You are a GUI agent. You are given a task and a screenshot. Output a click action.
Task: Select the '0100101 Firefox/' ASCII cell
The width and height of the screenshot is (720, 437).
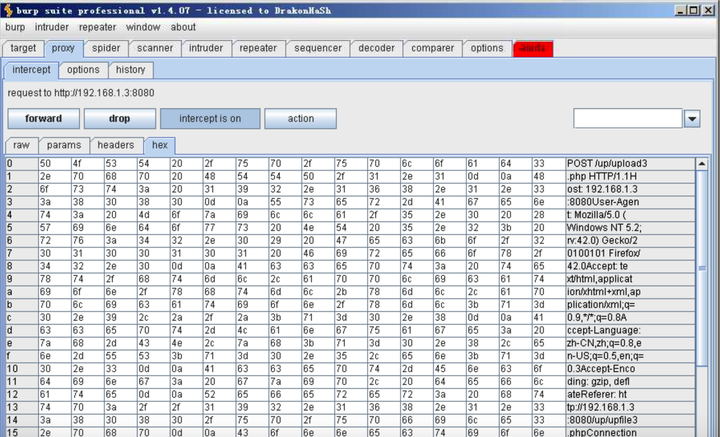coord(630,253)
